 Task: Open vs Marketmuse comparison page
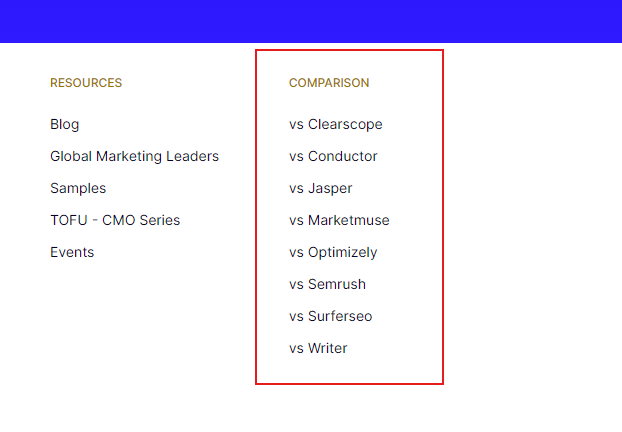[x=339, y=220]
